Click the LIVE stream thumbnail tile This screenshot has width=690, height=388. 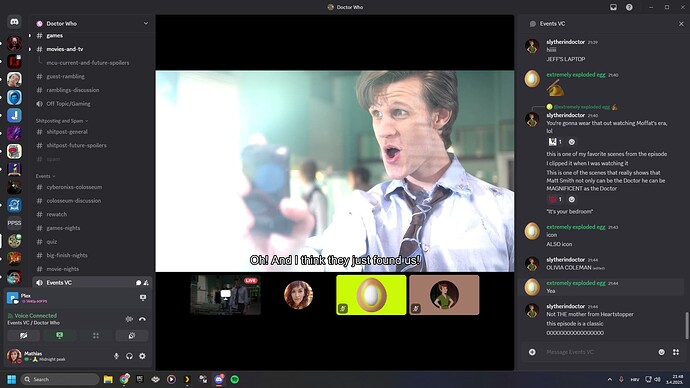pyautogui.click(x=225, y=295)
